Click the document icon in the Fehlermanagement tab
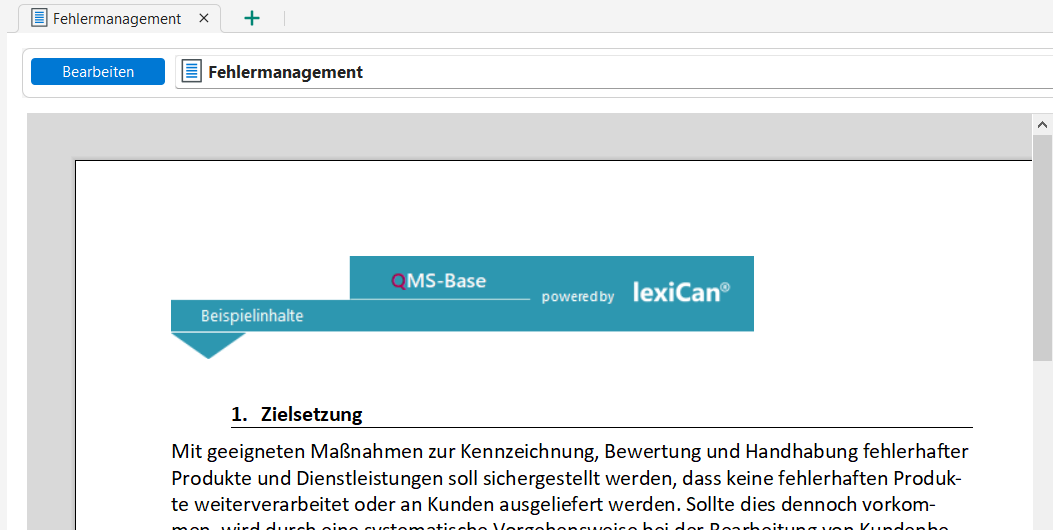The image size is (1053, 530). (x=39, y=18)
